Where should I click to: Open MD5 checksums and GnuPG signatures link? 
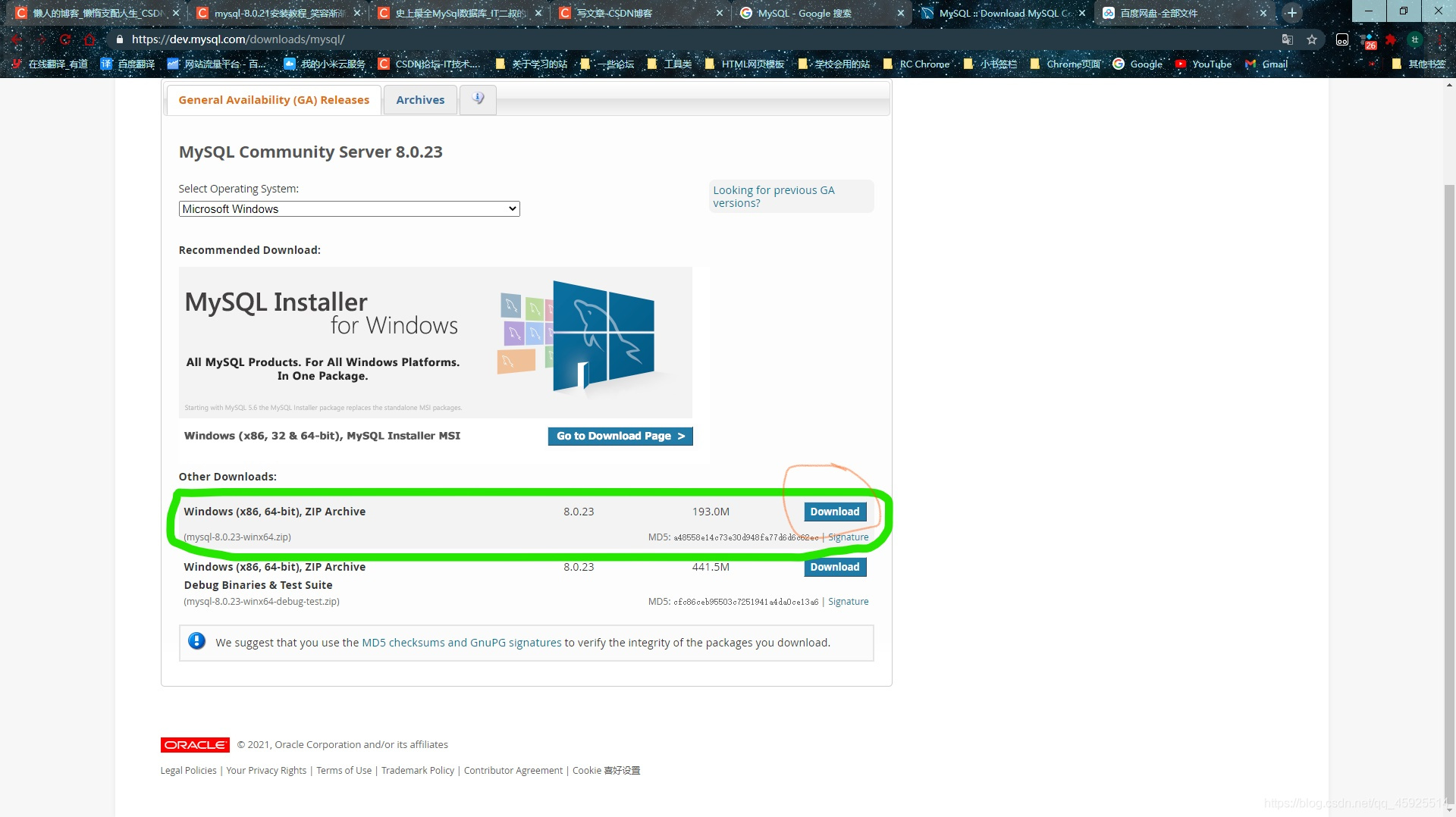461,642
